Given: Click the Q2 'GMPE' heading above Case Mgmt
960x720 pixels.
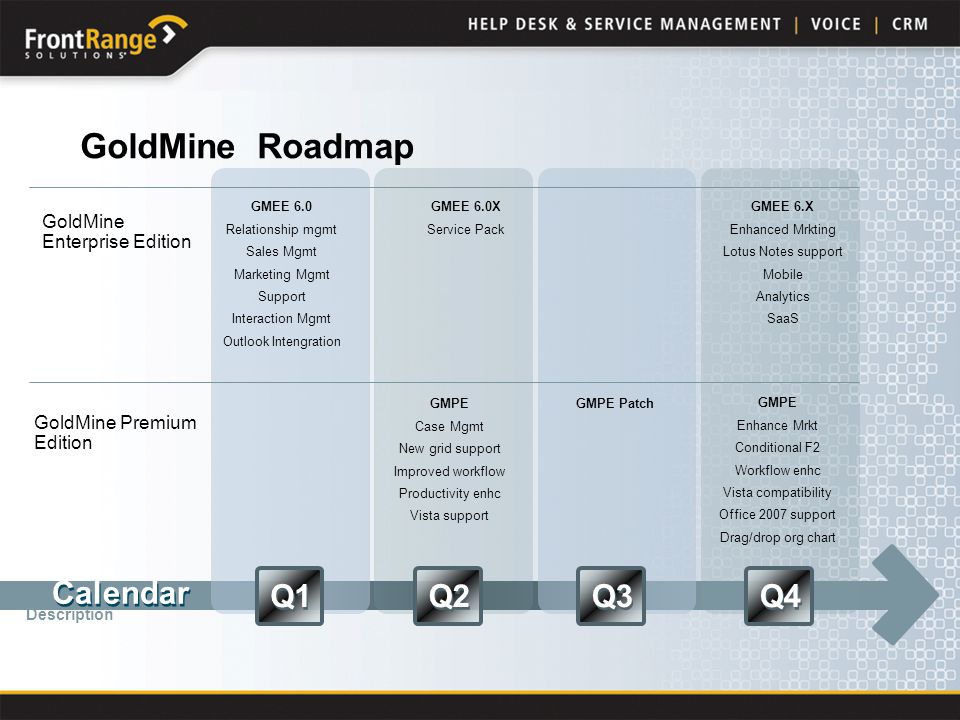Looking at the screenshot, I should click(x=449, y=403).
